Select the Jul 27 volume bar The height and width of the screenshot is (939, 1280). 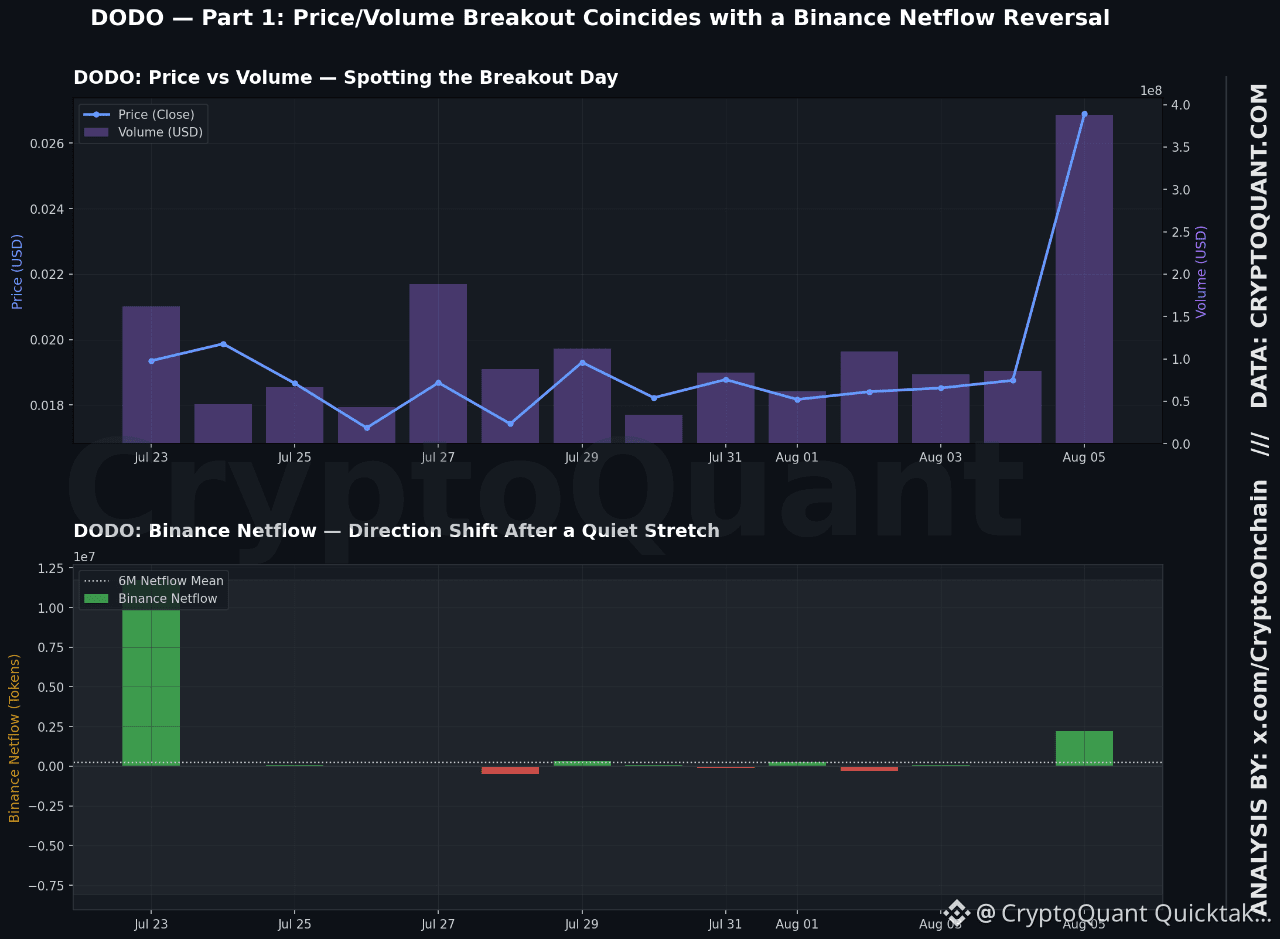point(438,363)
